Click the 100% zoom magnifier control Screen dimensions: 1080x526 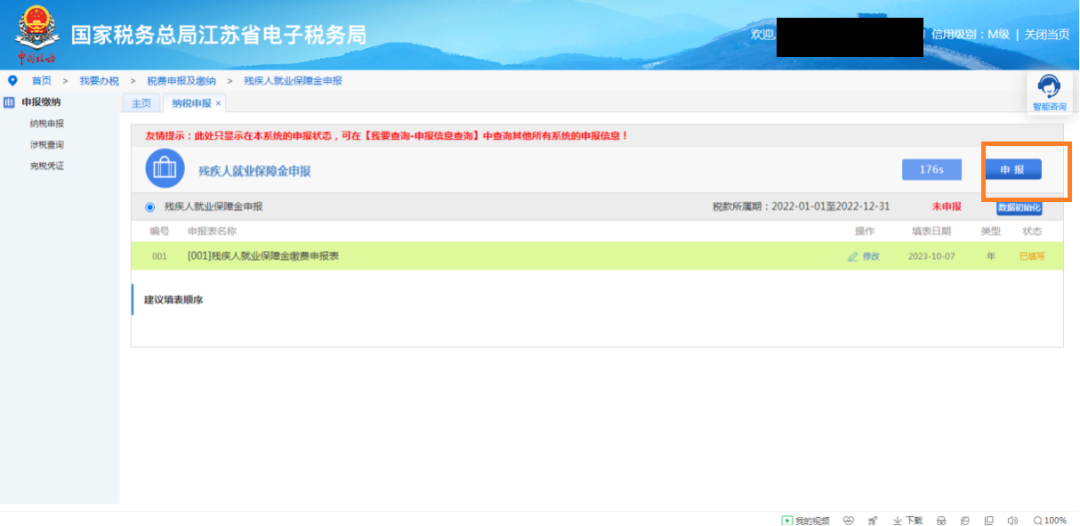pyautogui.click(x=1050, y=520)
